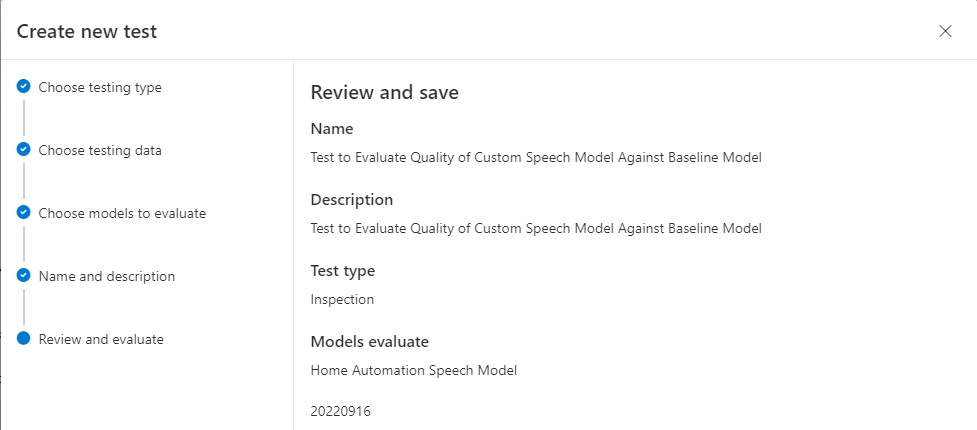Click the test name value under Name
977x430 pixels.
coord(536,157)
